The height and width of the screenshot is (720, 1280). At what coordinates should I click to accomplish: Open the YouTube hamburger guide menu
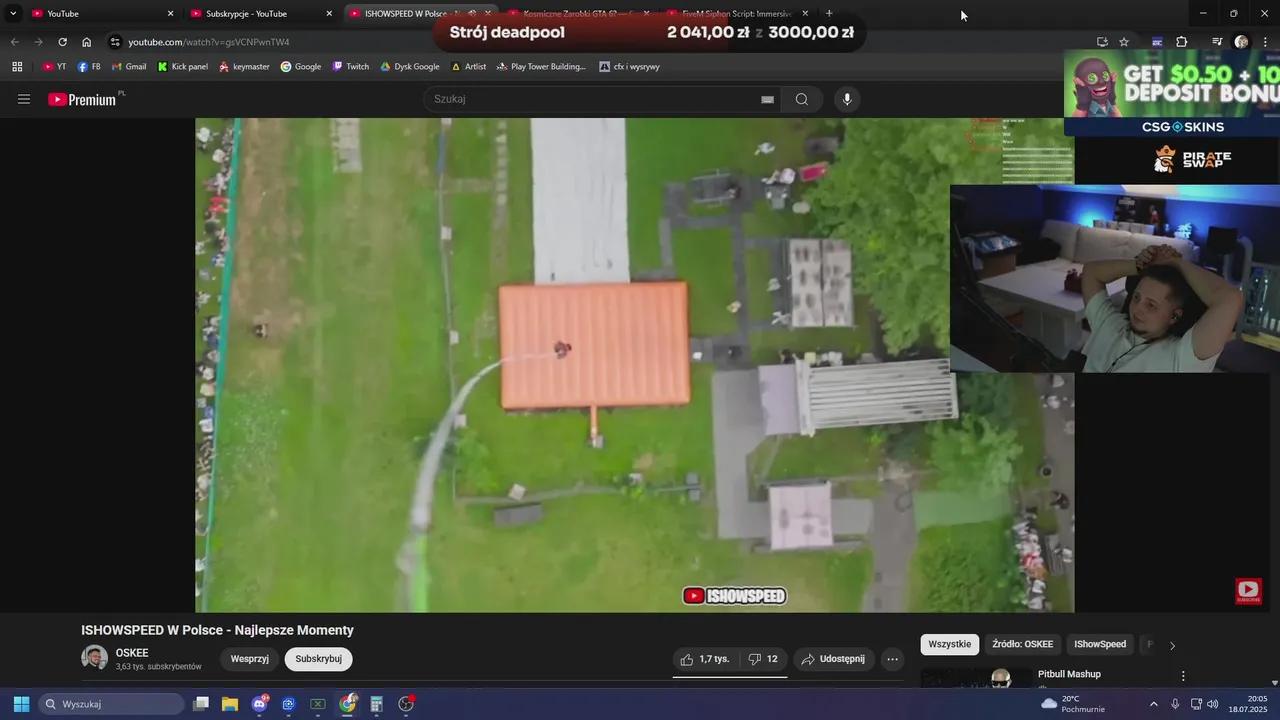pyautogui.click(x=24, y=99)
